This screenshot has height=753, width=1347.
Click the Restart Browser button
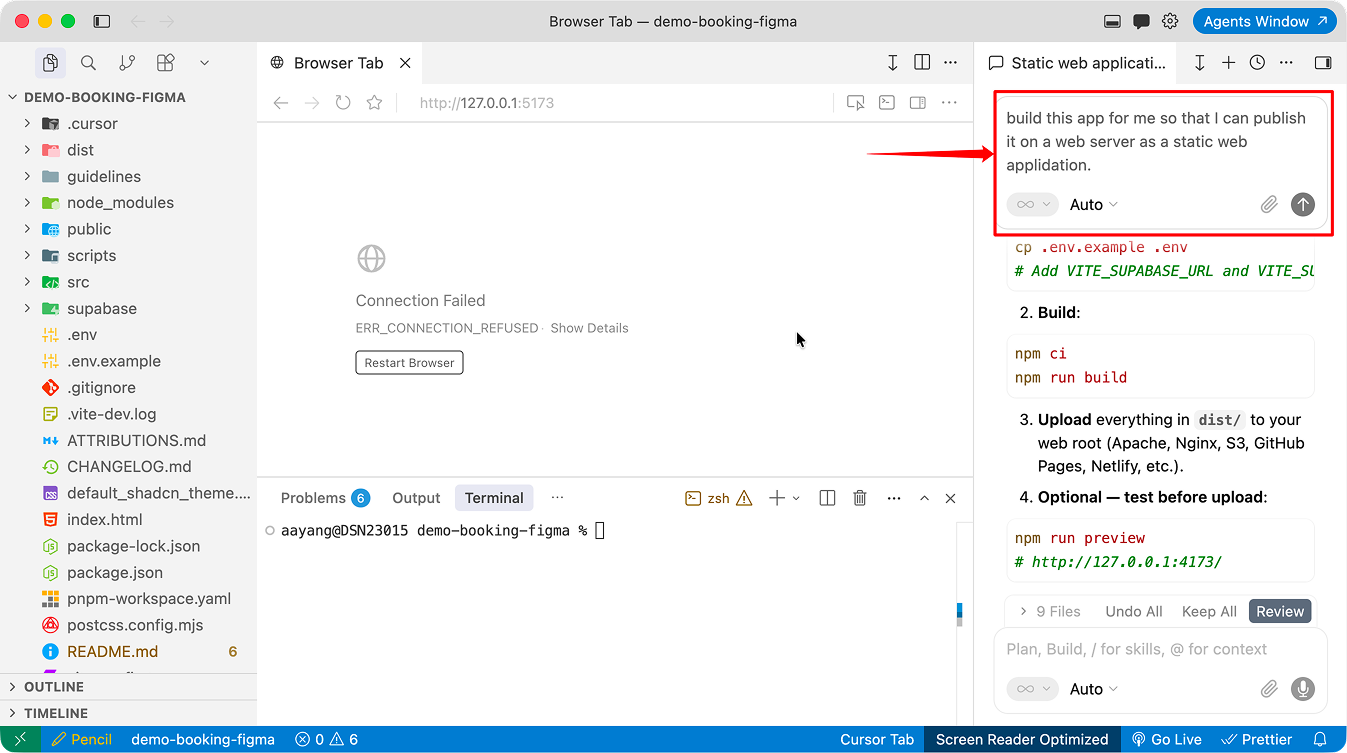click(x=409, y=363)
